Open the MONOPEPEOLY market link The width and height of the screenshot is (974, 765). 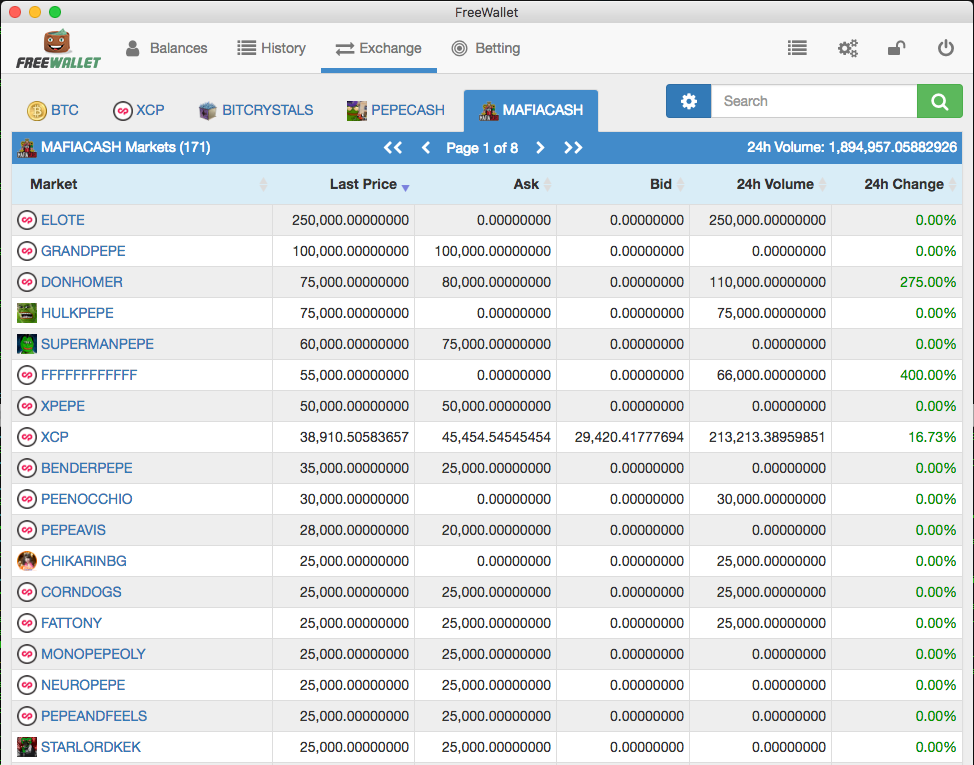(93, 654)
